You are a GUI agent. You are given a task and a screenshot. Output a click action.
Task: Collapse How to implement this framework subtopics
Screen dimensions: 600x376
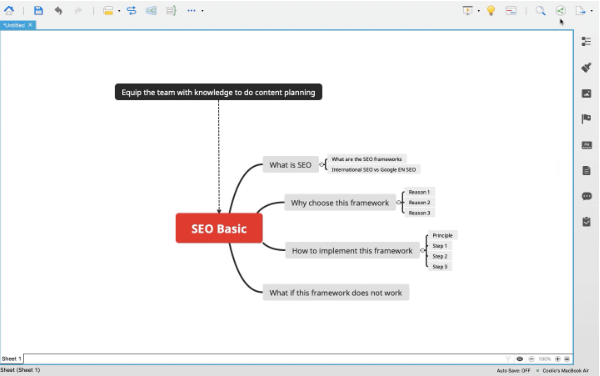point(422,251)
